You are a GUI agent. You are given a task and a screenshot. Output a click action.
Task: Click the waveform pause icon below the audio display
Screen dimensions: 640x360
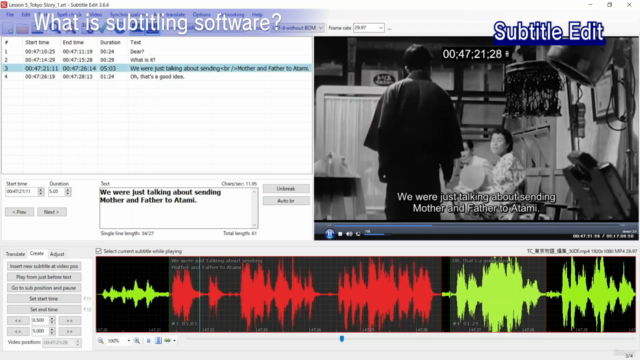coord(149,340)
